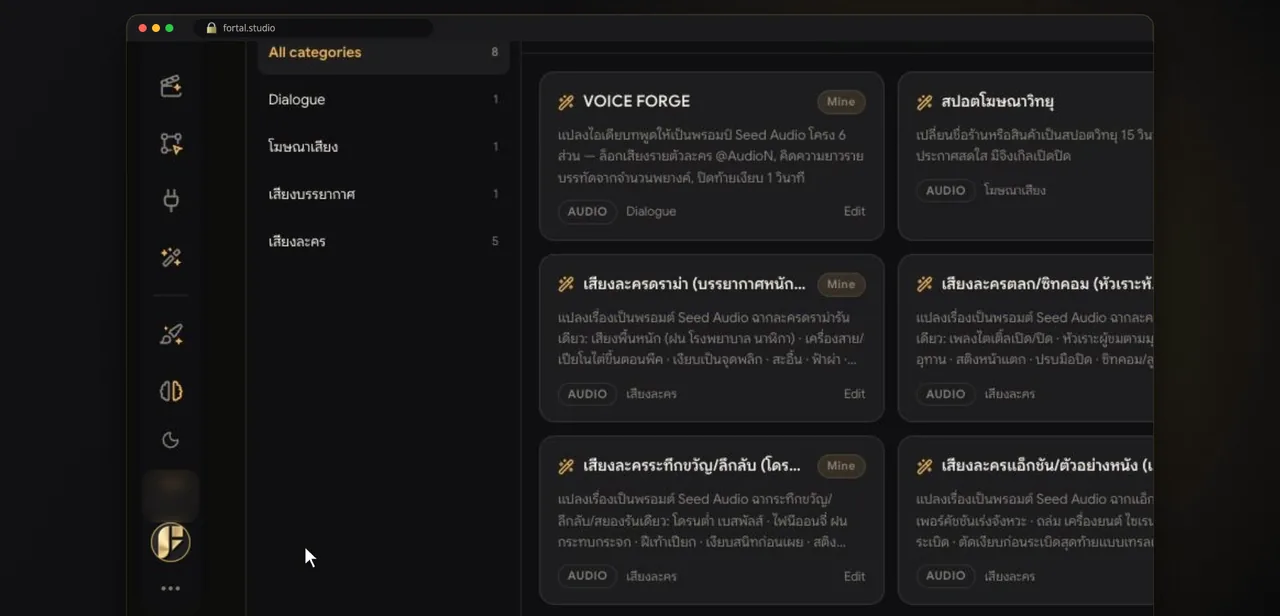
Task: Open the node-path cursor icon in the sidebar
Action: tap(171, 144)
